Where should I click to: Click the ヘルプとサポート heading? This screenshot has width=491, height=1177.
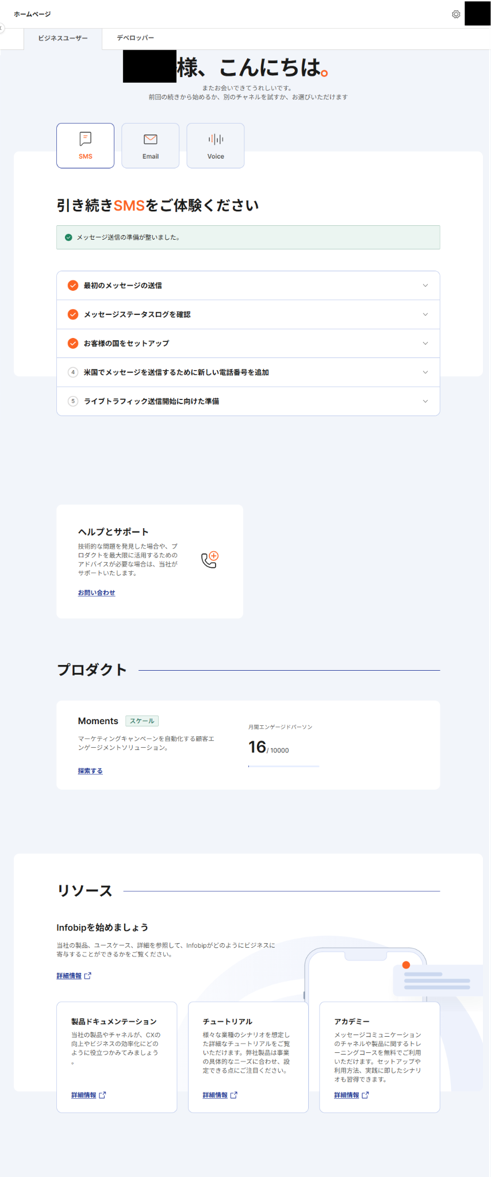pos(113,531)
